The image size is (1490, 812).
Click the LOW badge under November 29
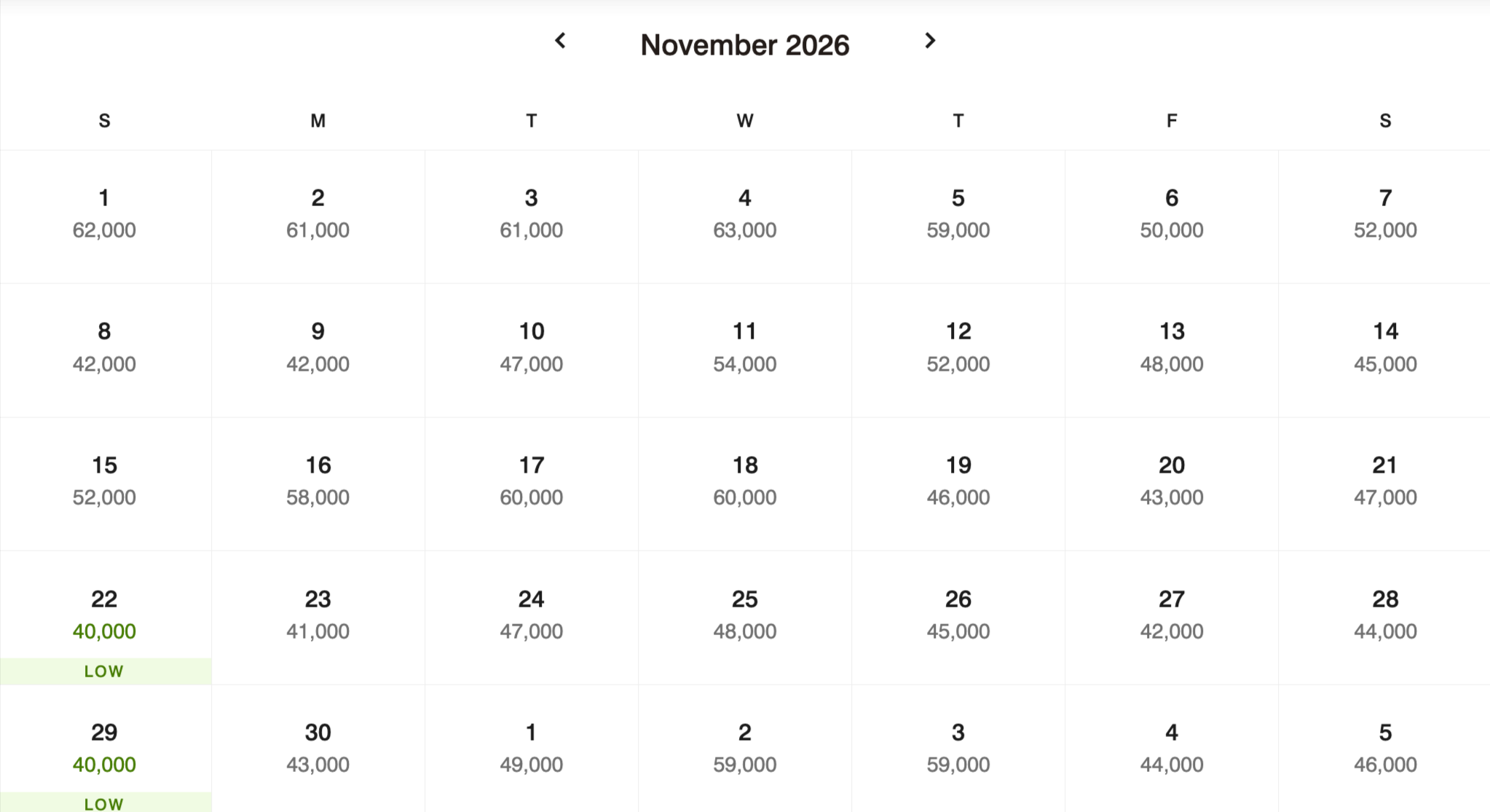point(104,804)
